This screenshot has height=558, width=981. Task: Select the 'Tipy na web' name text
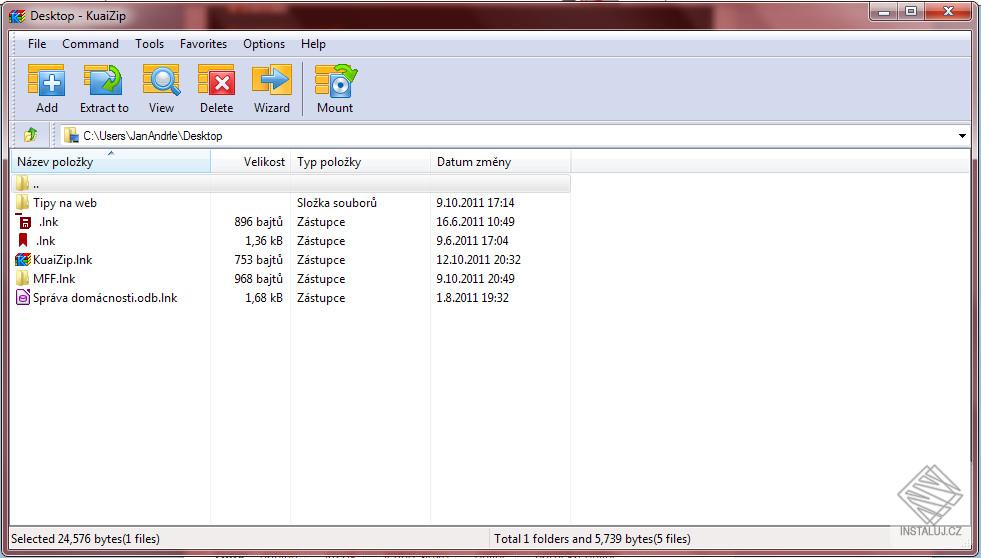pyautogui.click(x=65, y=203)
